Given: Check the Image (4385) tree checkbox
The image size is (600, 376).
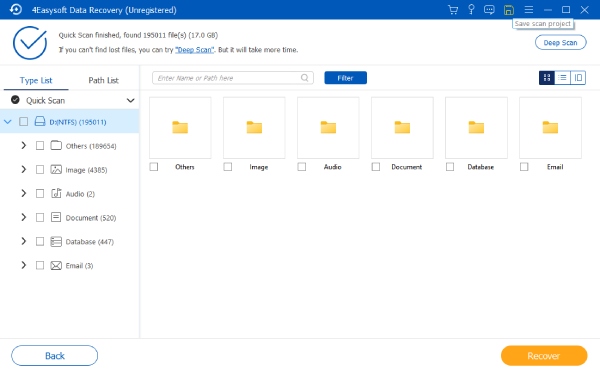Looking at the screenshot, I should (x=40, y=169).
